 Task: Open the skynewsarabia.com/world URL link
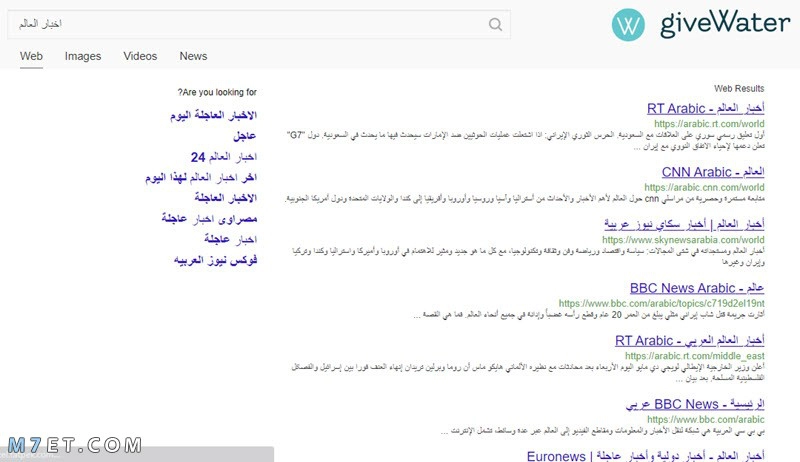click(x=683, y=240)
